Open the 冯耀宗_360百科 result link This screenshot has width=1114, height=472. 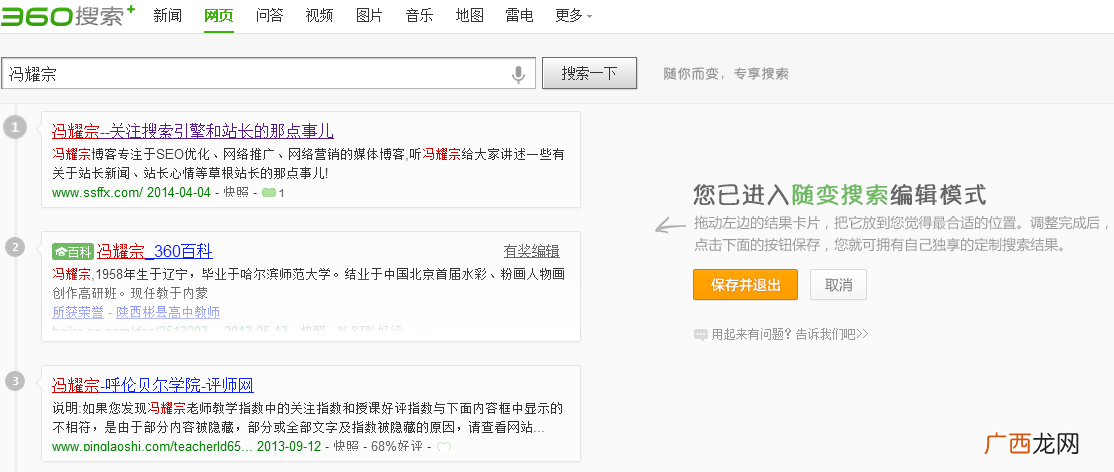click(x=154, y=251)
